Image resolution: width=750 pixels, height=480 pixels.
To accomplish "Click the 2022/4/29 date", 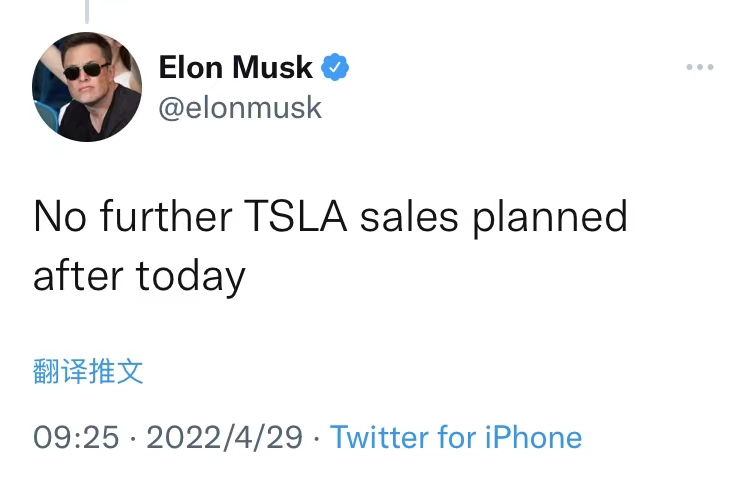I will pos(224,437).
